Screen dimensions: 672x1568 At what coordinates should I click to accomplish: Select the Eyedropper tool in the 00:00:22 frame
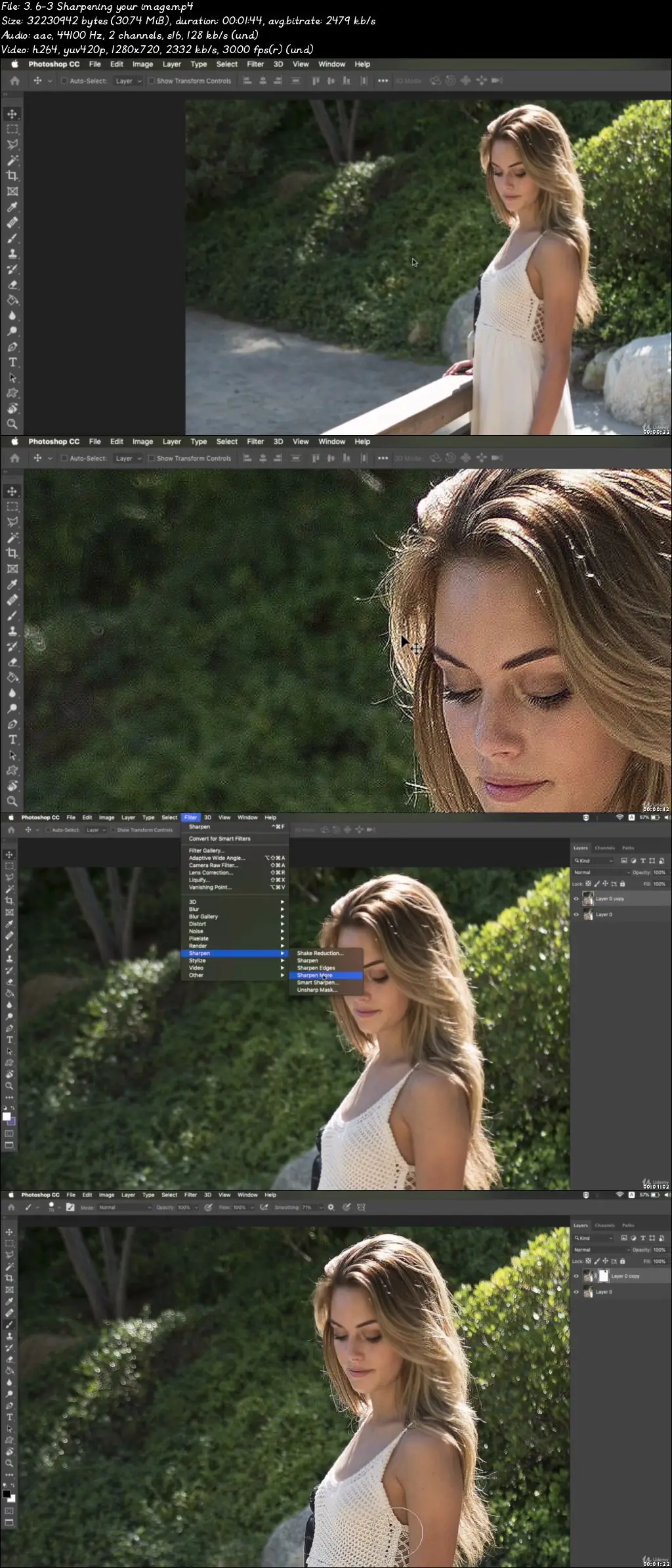click(12, 207)
